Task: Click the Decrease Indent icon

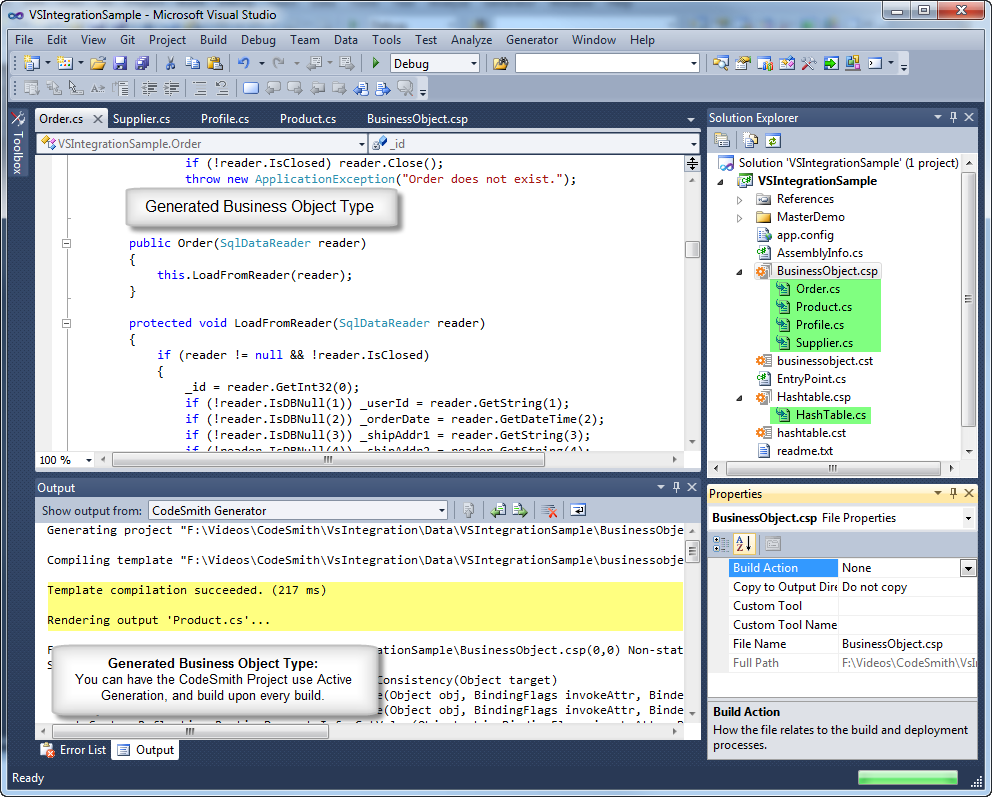Action: (x=149, y=89)
